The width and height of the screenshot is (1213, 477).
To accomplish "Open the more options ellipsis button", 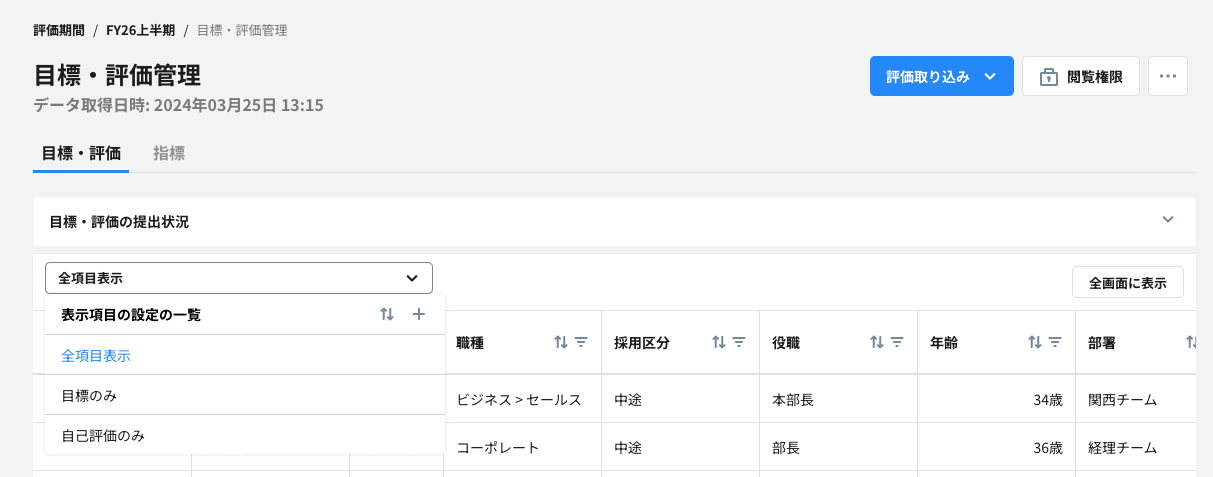I will coord(1167,76).
